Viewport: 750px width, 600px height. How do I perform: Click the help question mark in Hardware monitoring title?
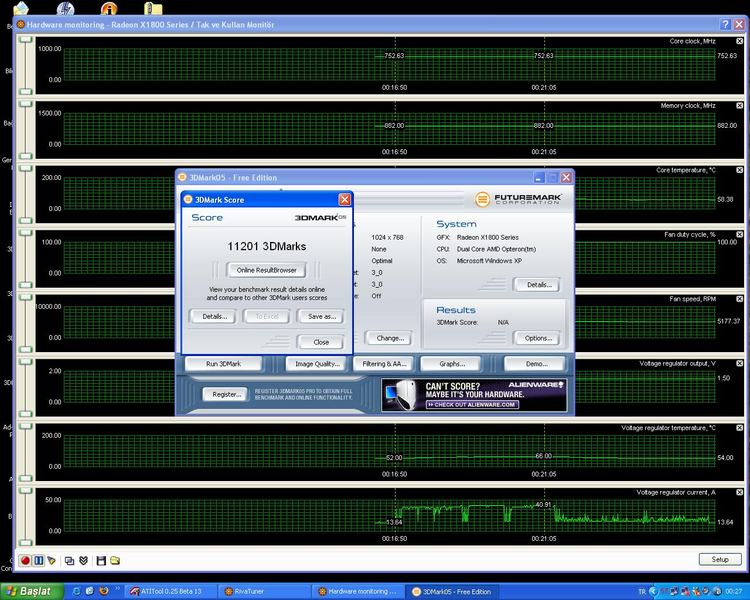pos(725,24)
